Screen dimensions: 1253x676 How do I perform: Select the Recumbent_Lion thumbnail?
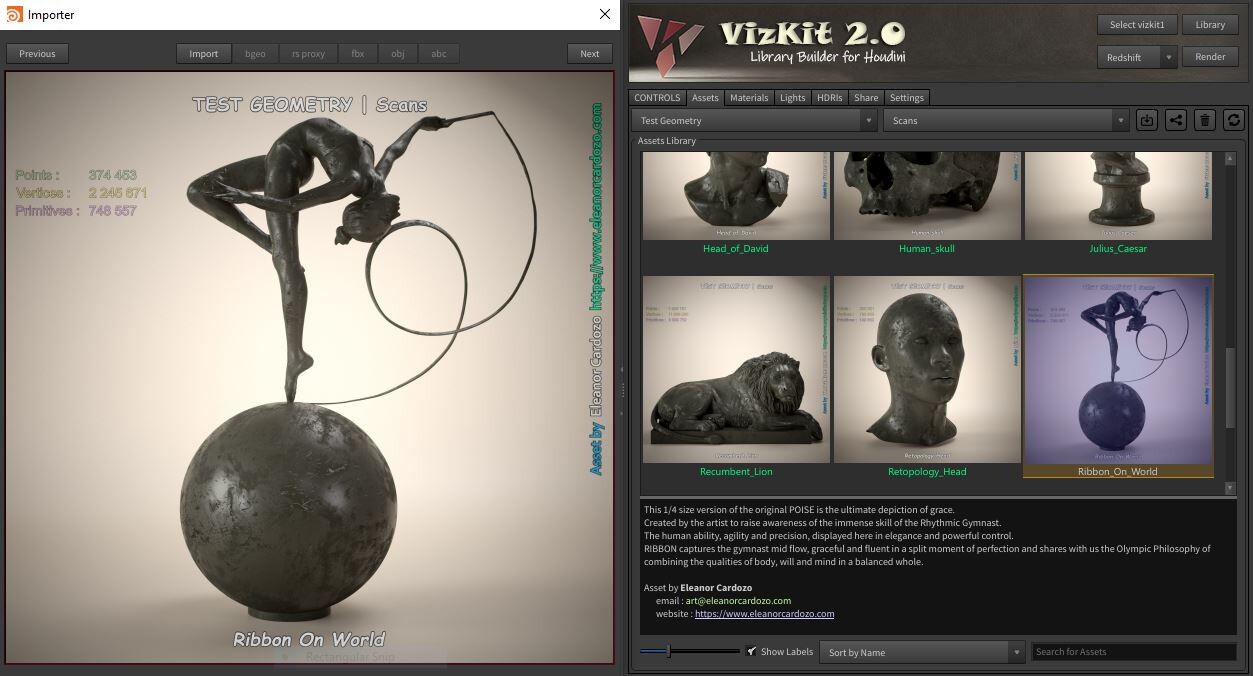[736, 370]
